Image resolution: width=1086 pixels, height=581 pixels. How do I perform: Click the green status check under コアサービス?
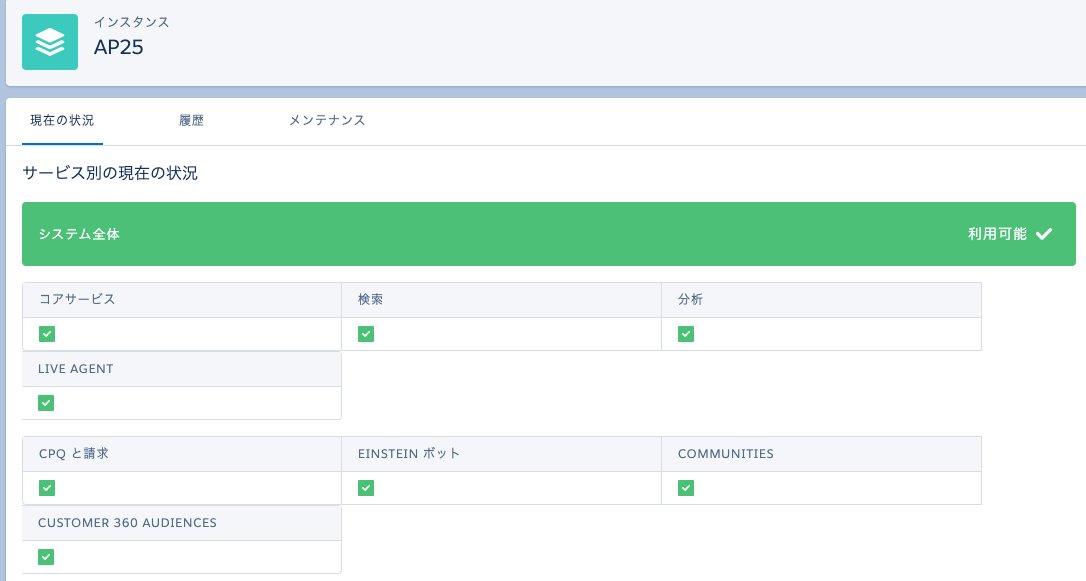pyautogui.click(x=46, y=334)
